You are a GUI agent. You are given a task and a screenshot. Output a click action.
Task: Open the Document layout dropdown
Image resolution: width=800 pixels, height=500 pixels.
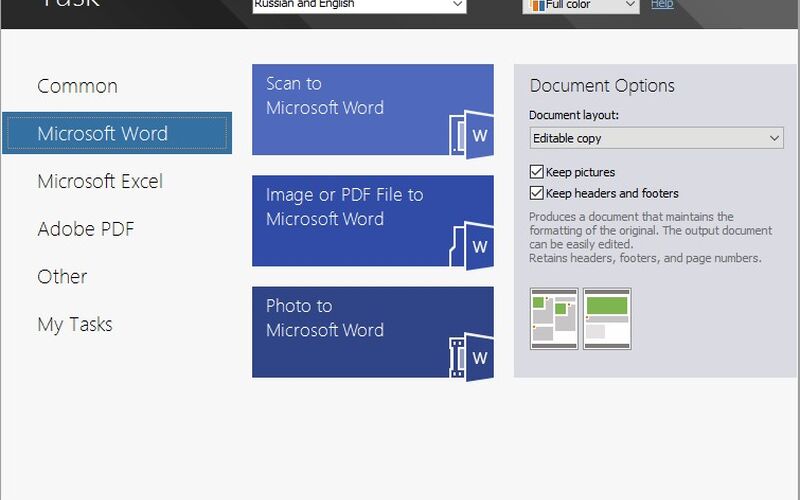pyautogui.click(x=656, y=138)
